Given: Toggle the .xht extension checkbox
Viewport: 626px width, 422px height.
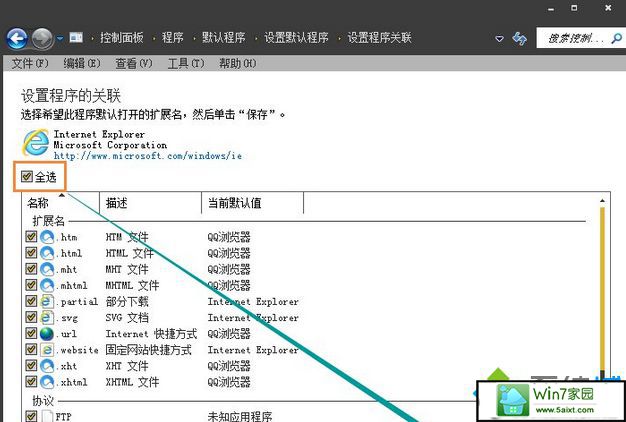Looking at the screenshot, I should (31, 365).
